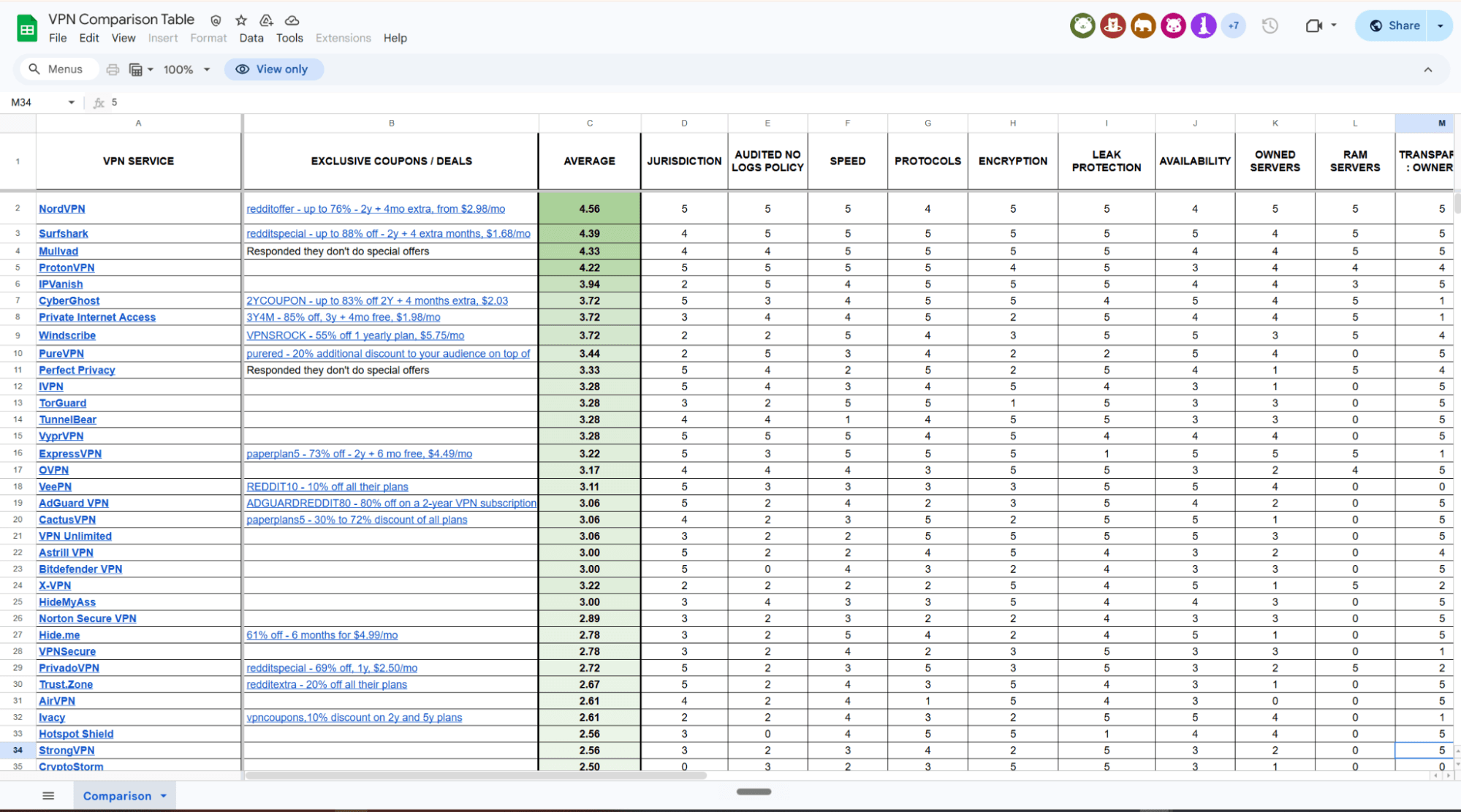Start a Meet call with camera icon
The width and height of the screenshot is (1461, 812).
click(x=1314, y=26)
